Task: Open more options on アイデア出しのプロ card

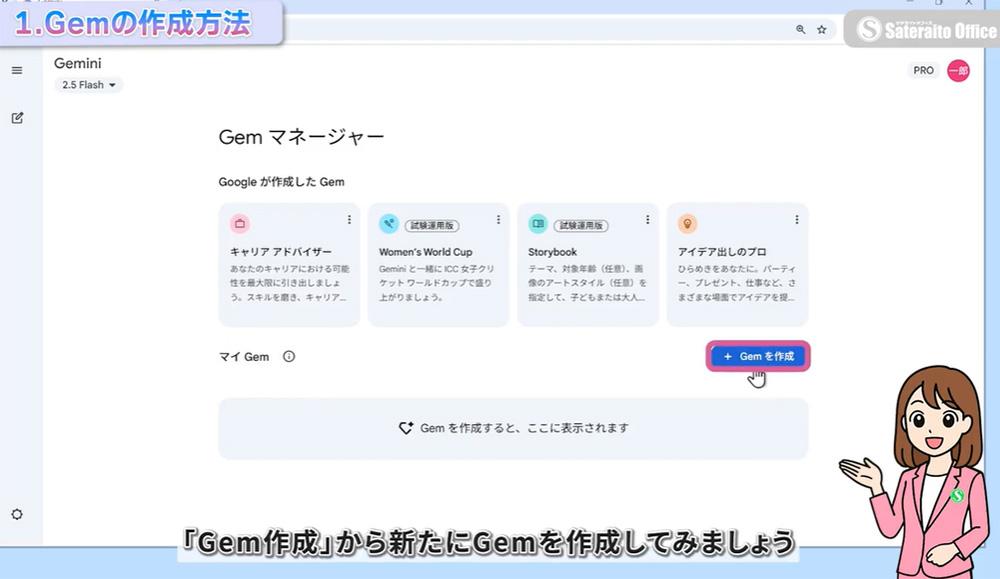Action: pos(797,219)
